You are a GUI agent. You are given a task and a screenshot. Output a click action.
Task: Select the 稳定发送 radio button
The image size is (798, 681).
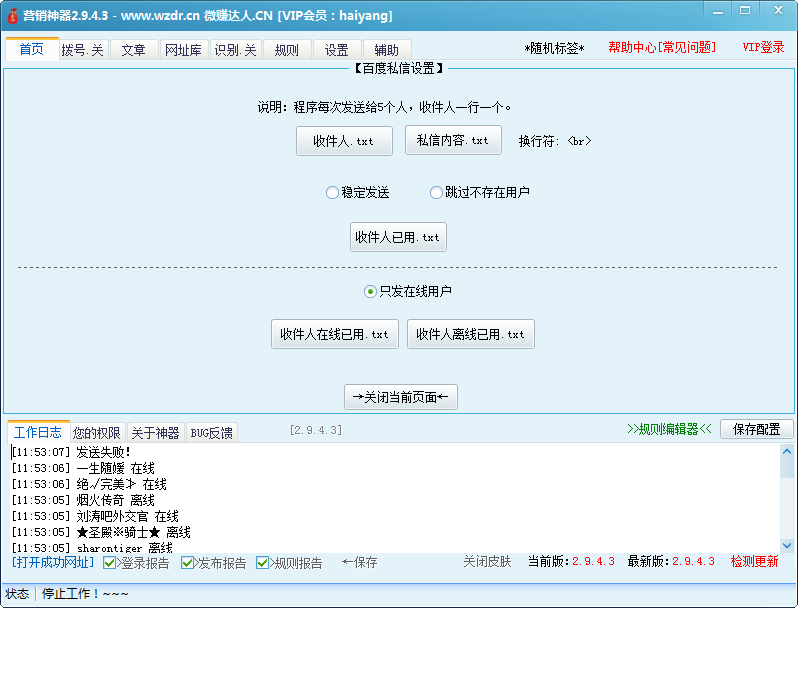[333, 193]
